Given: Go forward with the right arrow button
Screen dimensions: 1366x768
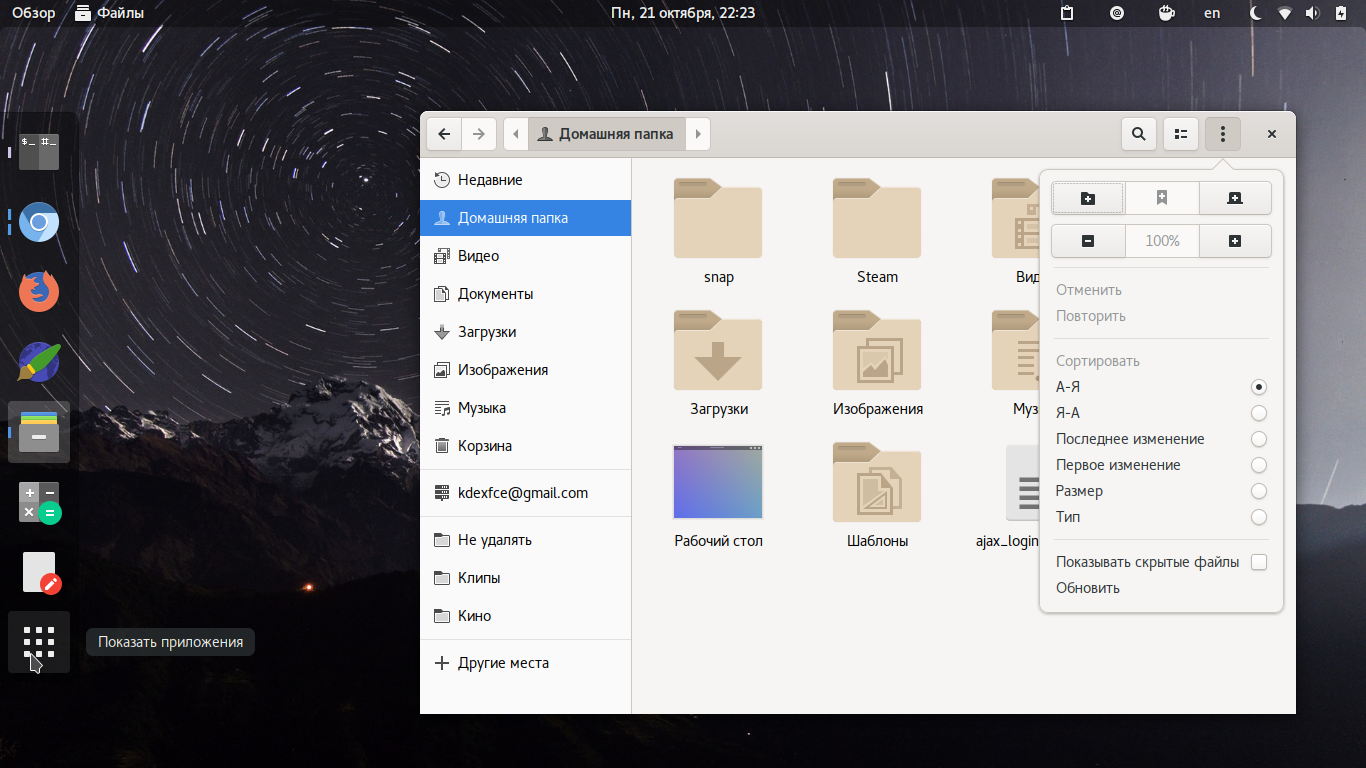Looking at the screenshot, I should 479,134.
